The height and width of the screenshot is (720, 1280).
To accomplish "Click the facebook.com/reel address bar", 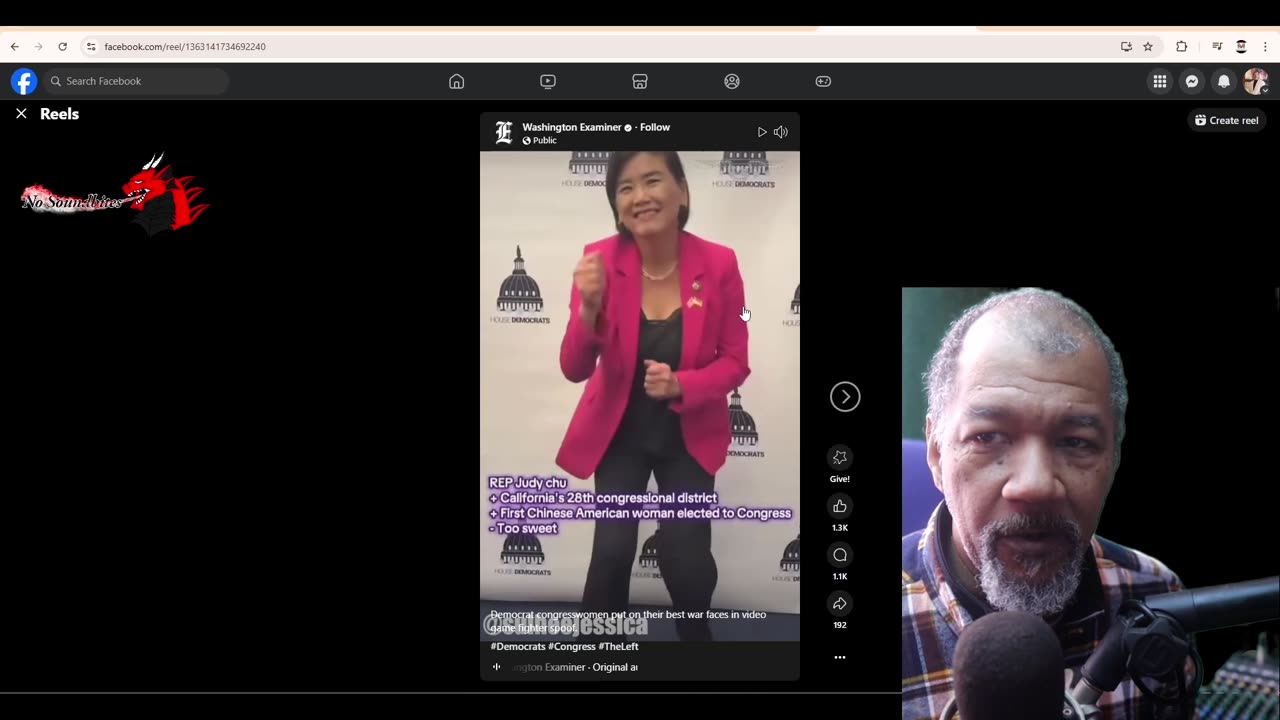I will click(600, 47).
